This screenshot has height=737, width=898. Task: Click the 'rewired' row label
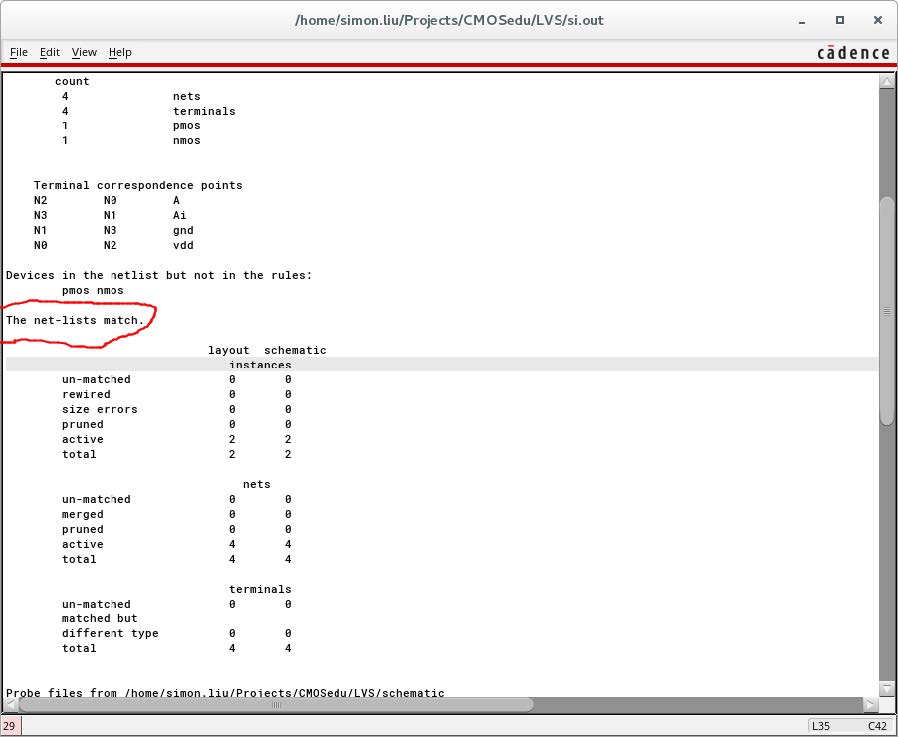point(86,394)
